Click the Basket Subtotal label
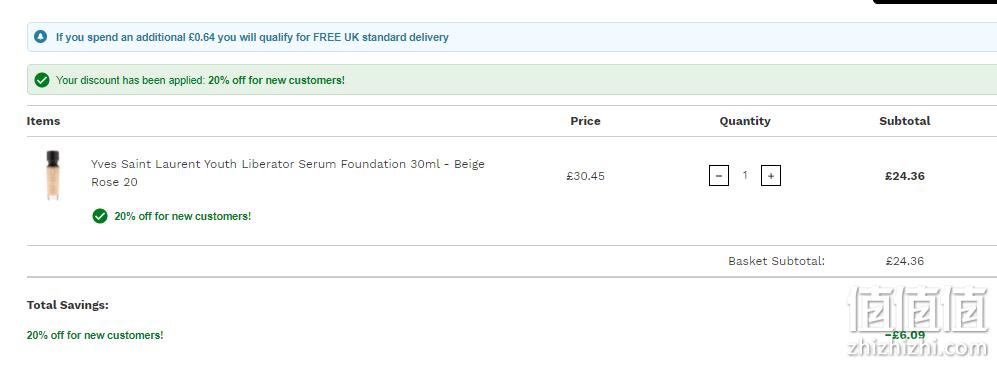The image size is (997, 365). (x=776, y=261)
